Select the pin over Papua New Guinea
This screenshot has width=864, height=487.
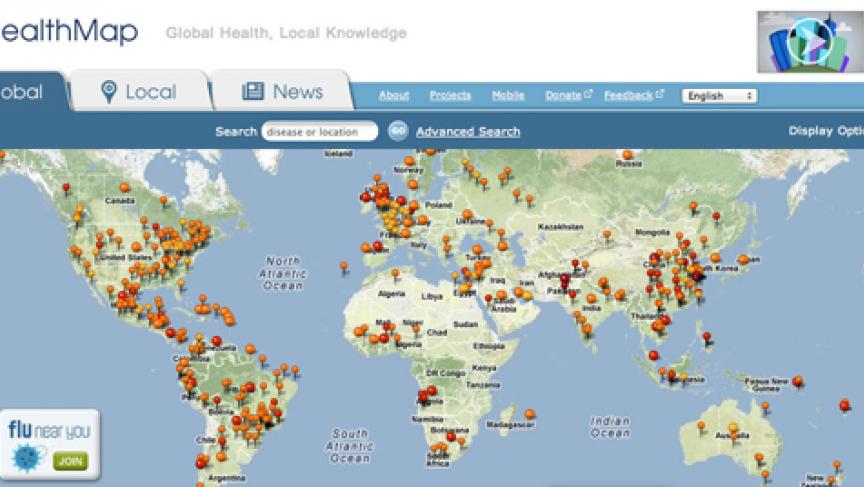pos(797,381)
